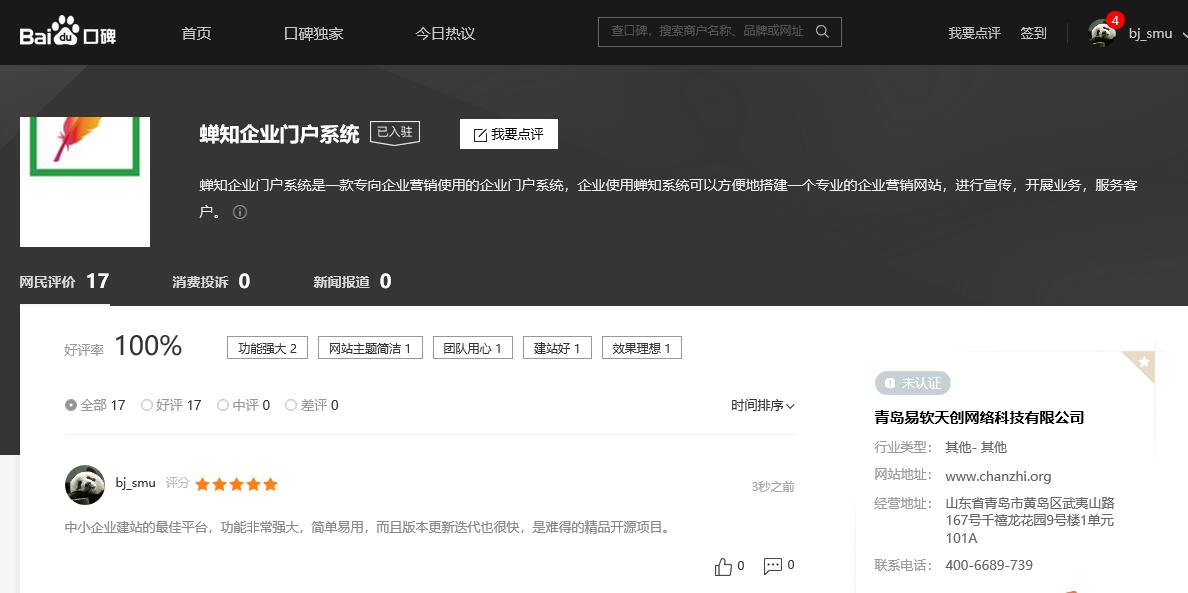Click the company name 青岛易软天创网络科技有限公司
1188x593 pixels.
click(x=979, y=417)
